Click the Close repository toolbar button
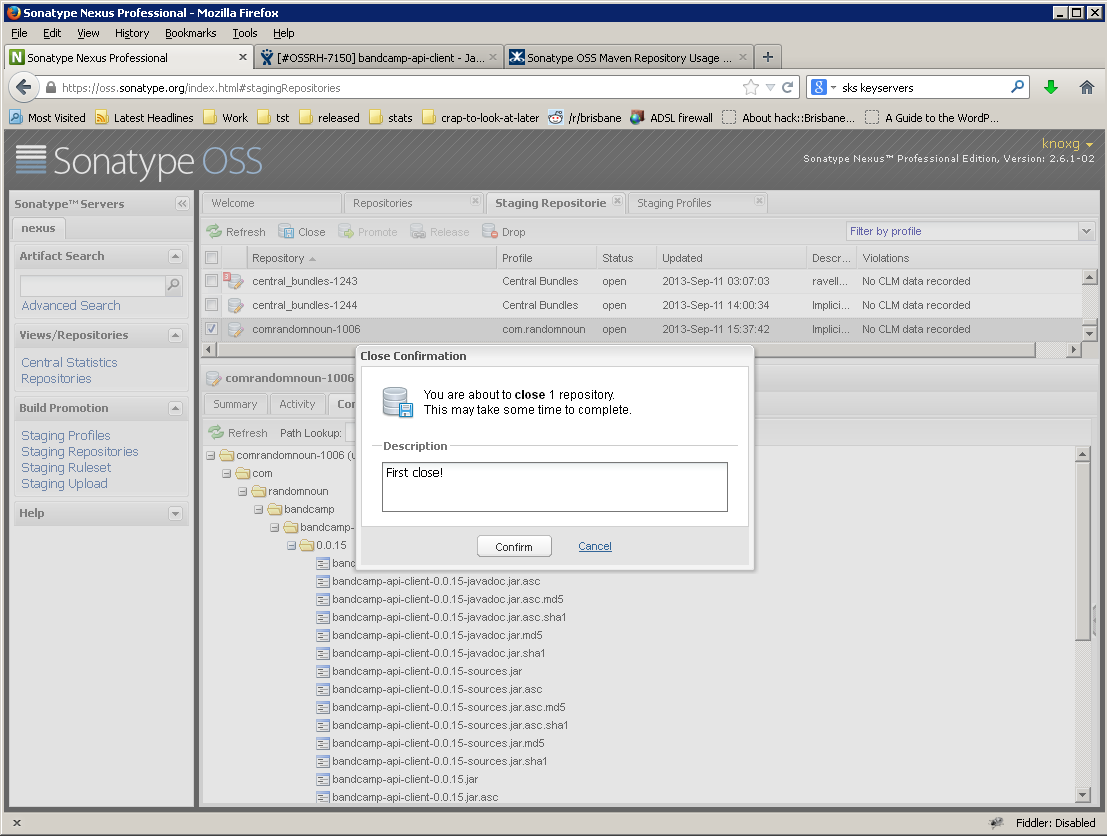This screenshot has width=1107, height=836. click(301, 232)
